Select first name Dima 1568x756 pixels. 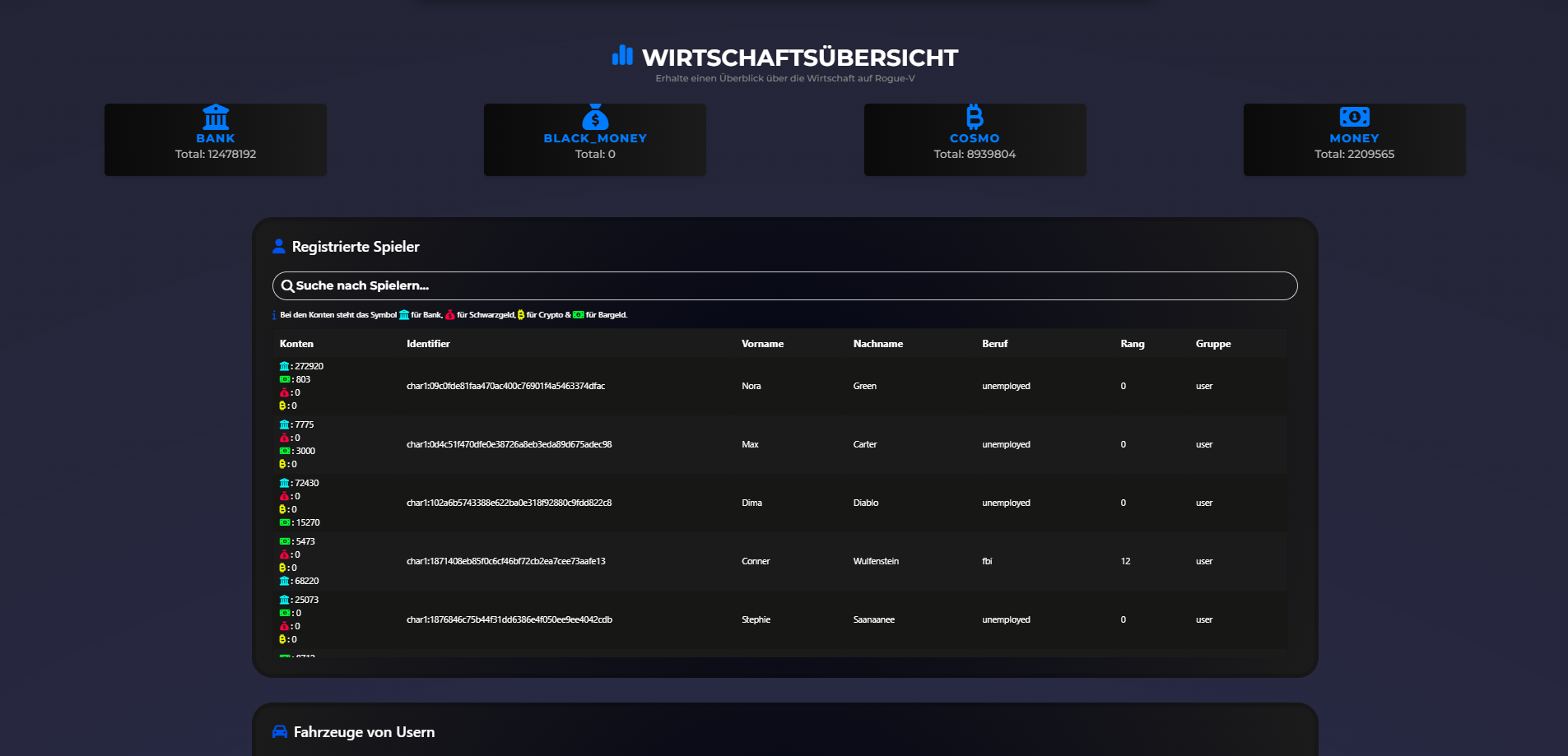tap(751, 503)
